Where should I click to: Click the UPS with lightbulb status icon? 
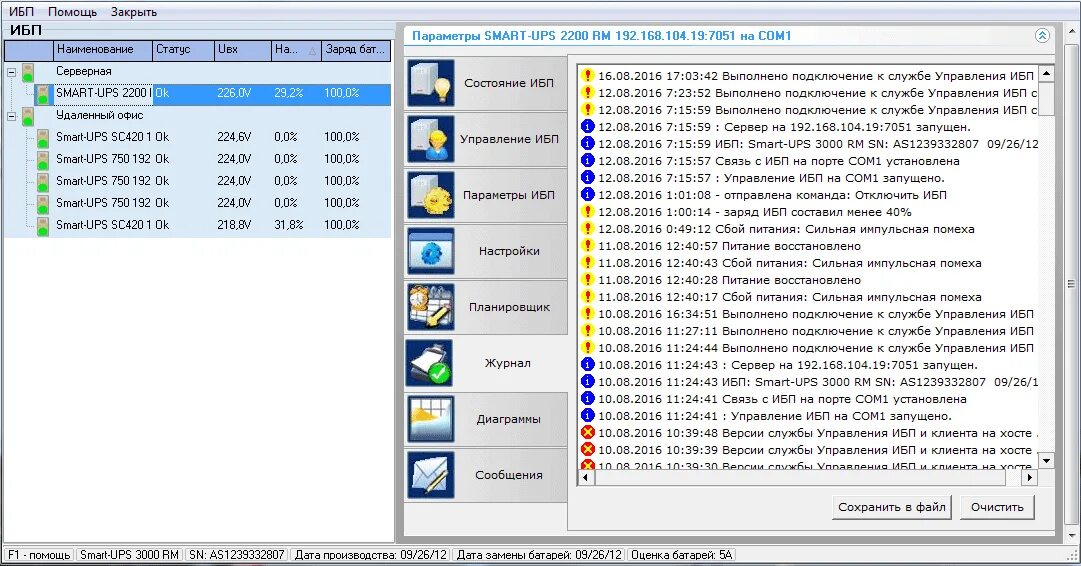(x=430, y=83)
